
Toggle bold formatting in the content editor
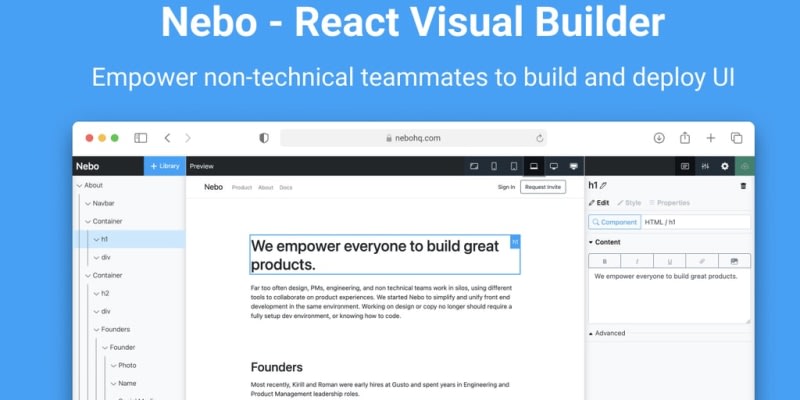click(x=605, y=261)
